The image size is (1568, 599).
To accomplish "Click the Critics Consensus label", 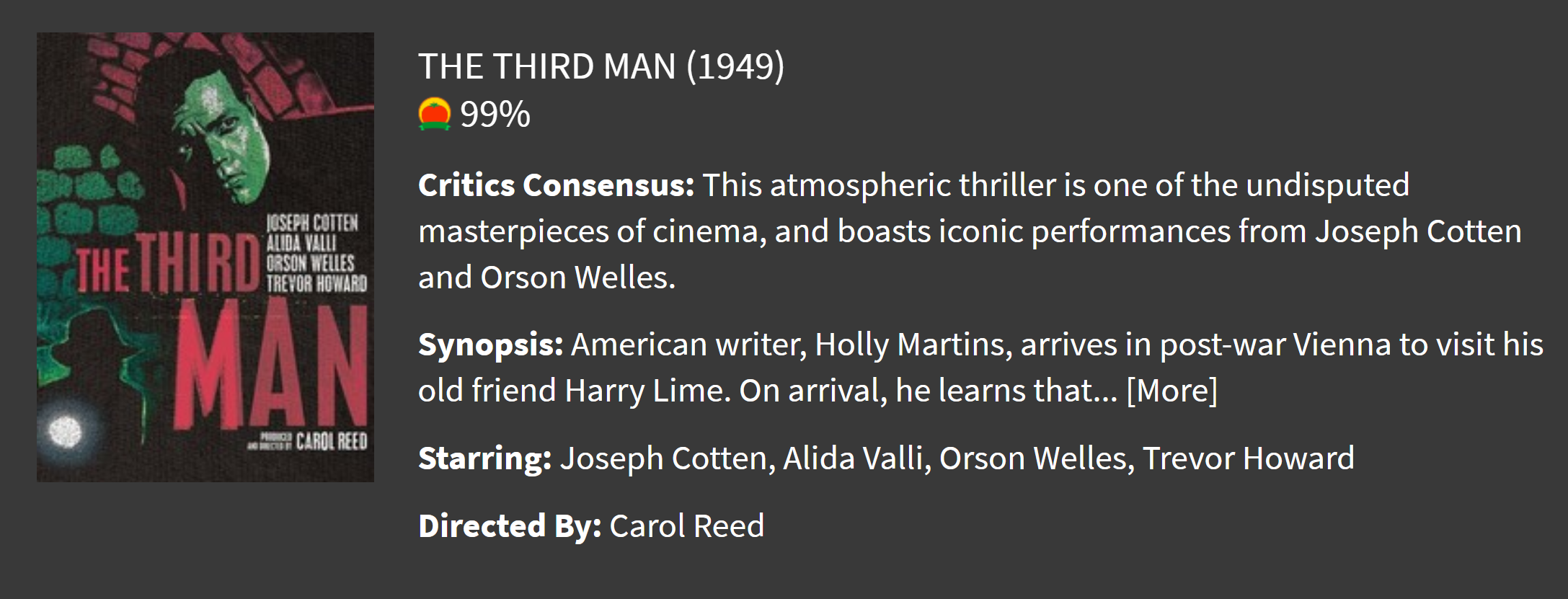I will (556, 185).
